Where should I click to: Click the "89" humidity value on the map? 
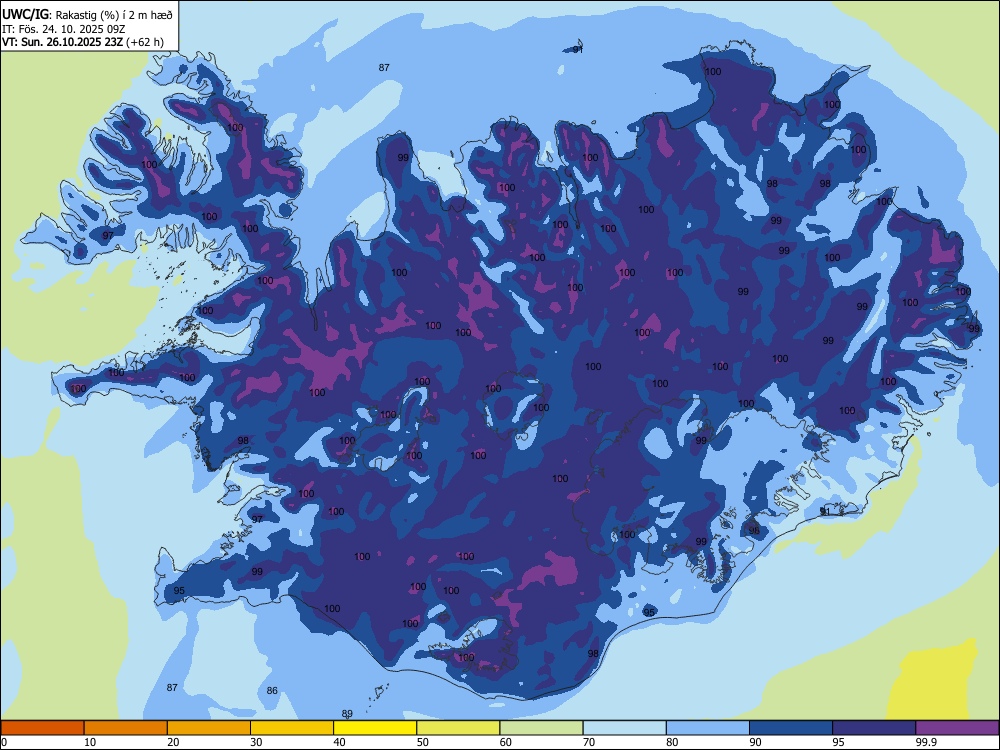(x=347, y=714)
